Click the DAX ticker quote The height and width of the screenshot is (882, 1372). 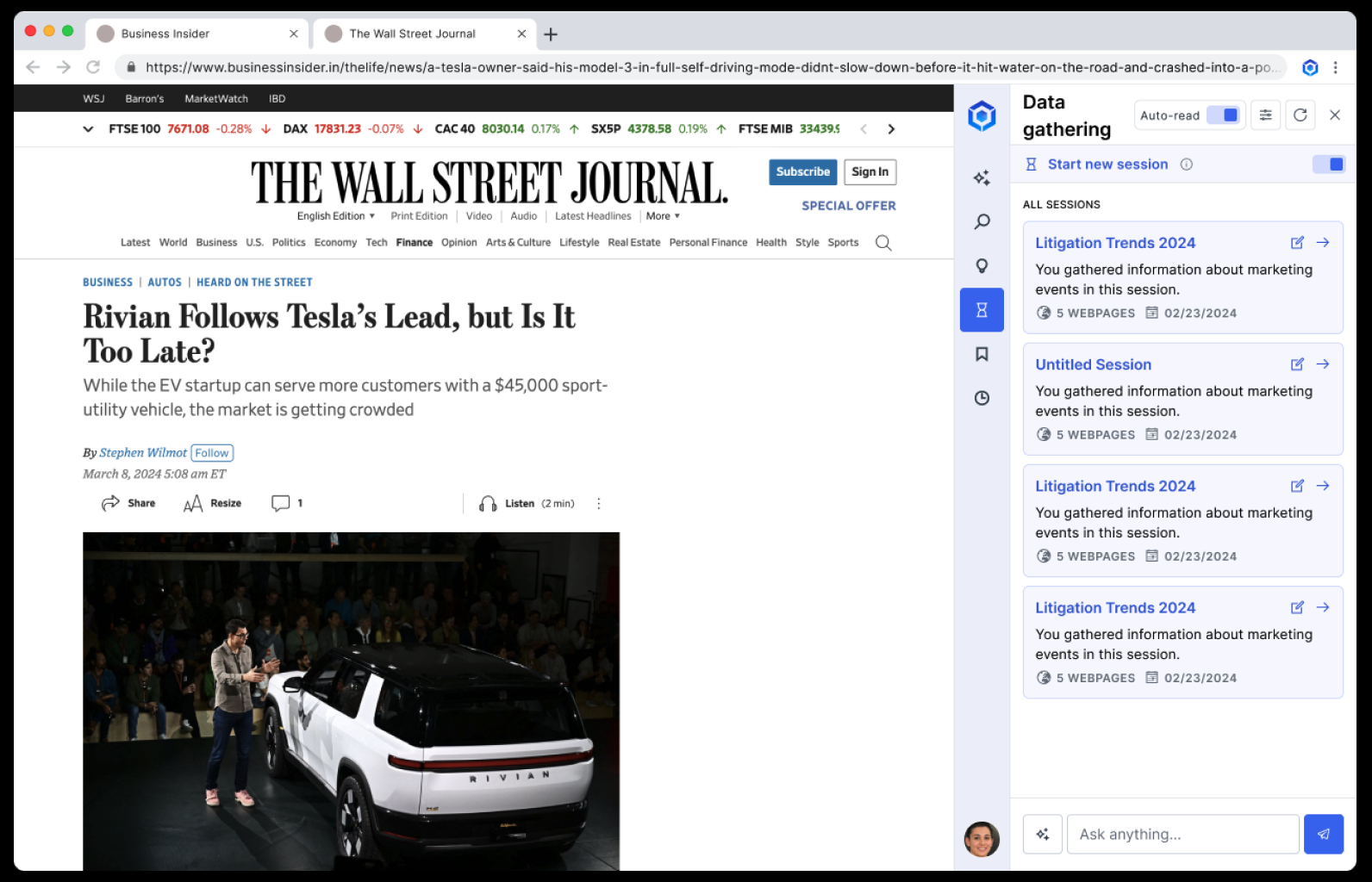pyautogui.click(x=352, y=129)
